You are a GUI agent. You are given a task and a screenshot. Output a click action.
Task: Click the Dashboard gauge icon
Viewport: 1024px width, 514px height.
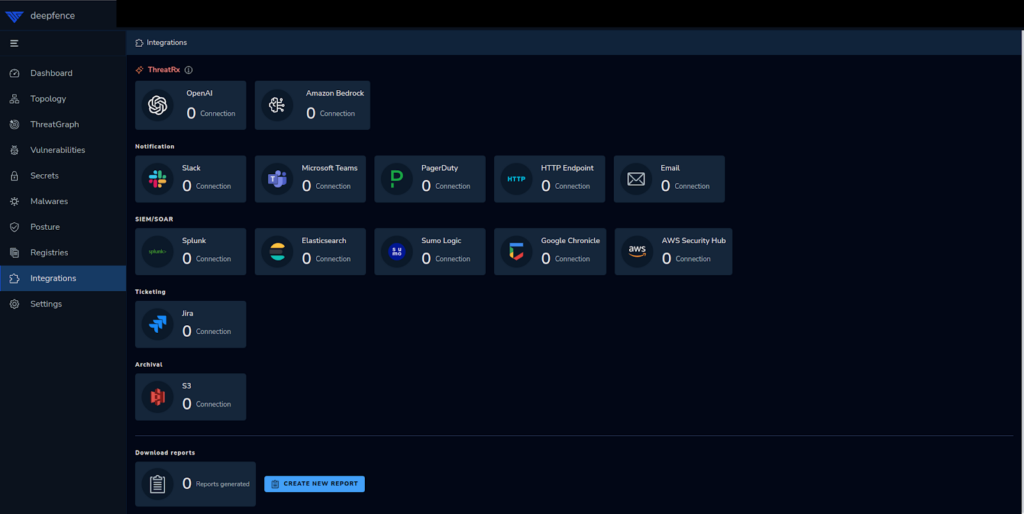pyautogui.click(x=14, y=73)
